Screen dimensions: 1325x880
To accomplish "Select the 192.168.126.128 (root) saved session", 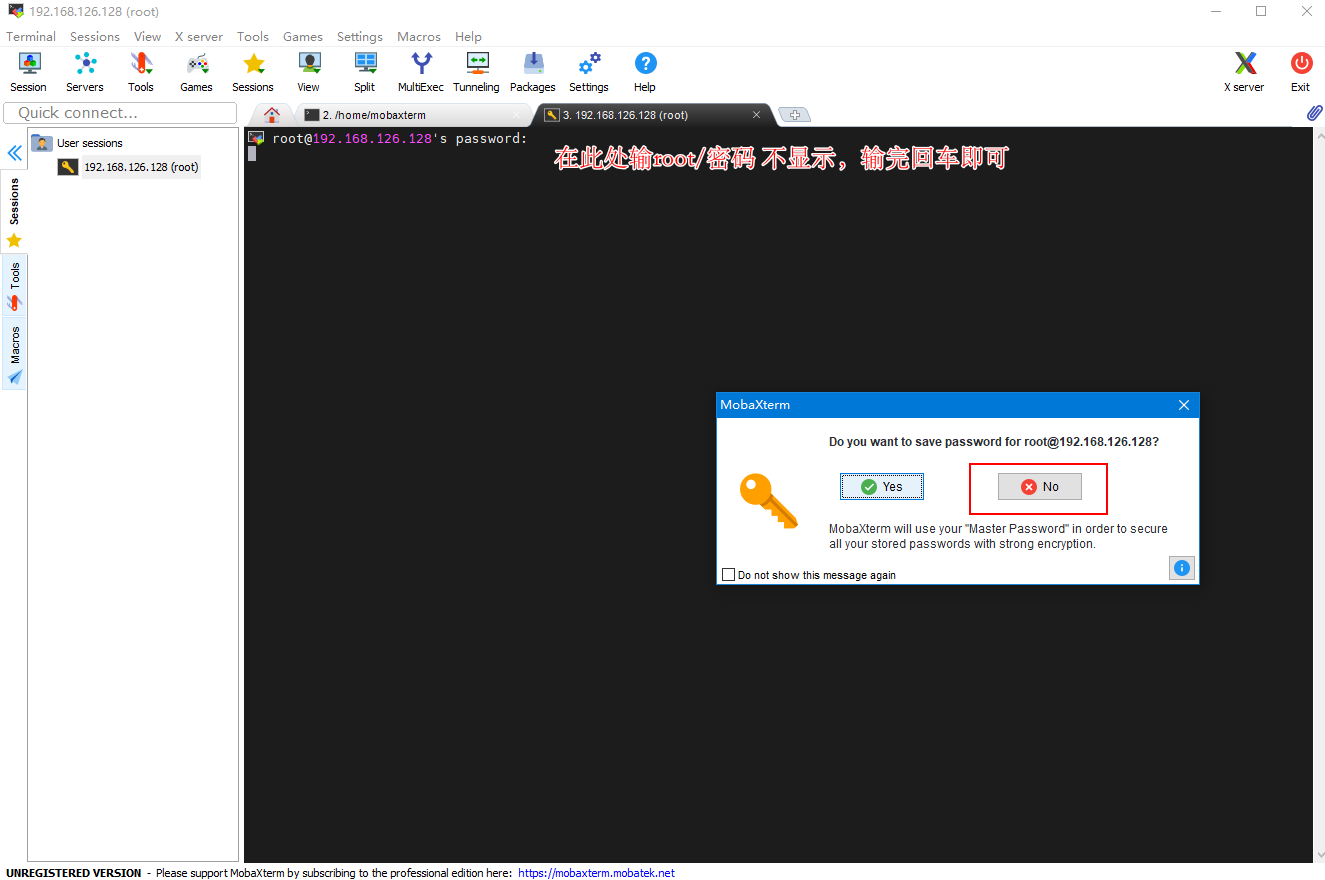I will pos(129,167).
